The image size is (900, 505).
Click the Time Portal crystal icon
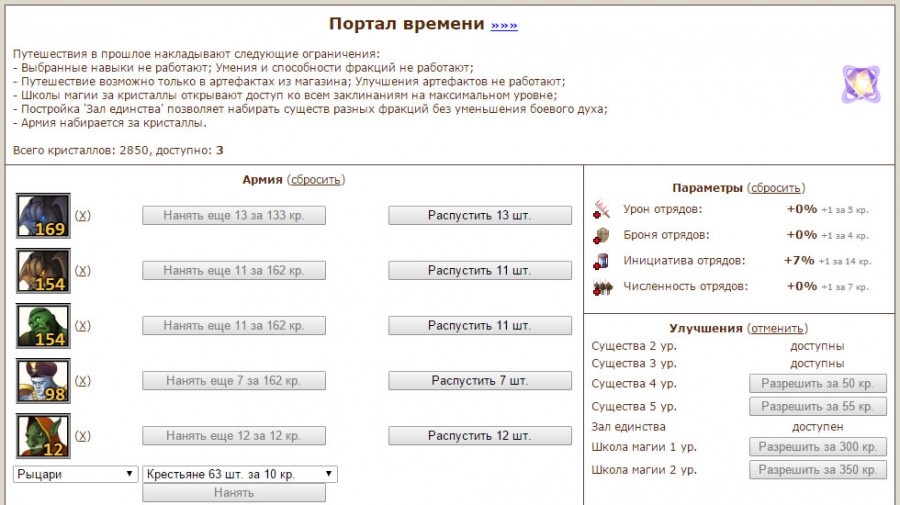pyautogui.click(x=860, y=84)
